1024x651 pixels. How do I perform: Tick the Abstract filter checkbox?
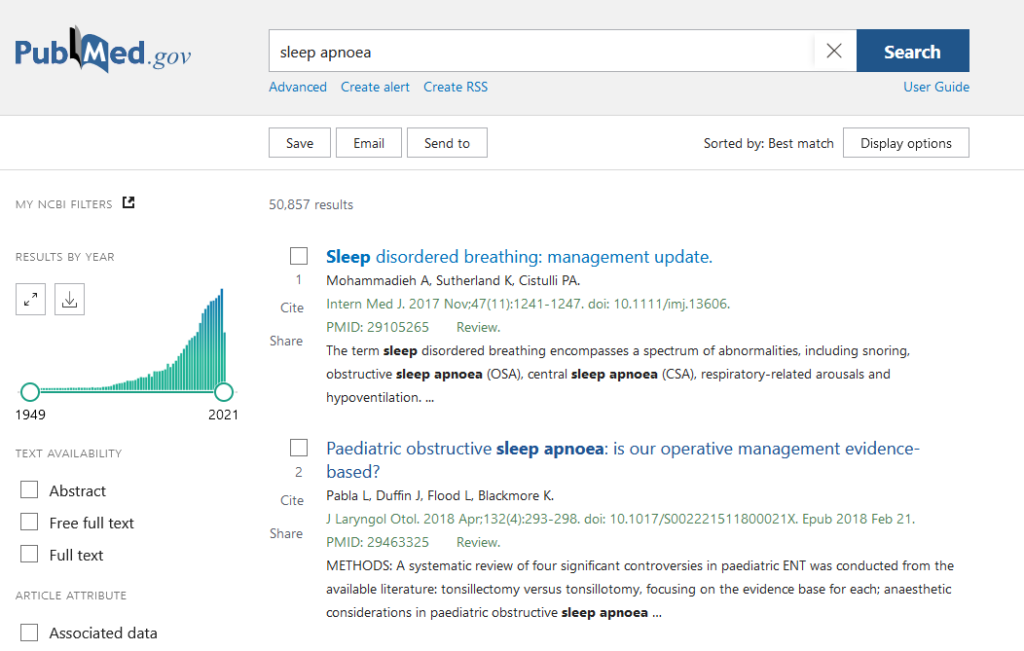(x=30, y=490)
